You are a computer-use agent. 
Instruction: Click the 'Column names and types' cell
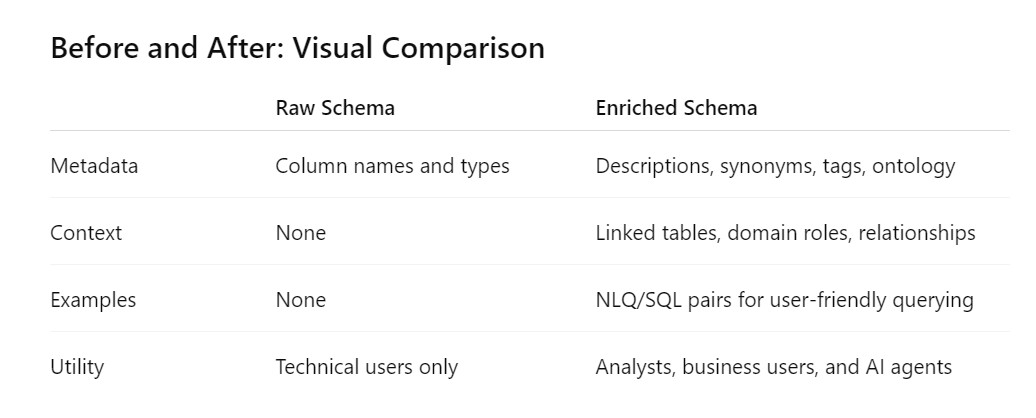coord(392,166)
